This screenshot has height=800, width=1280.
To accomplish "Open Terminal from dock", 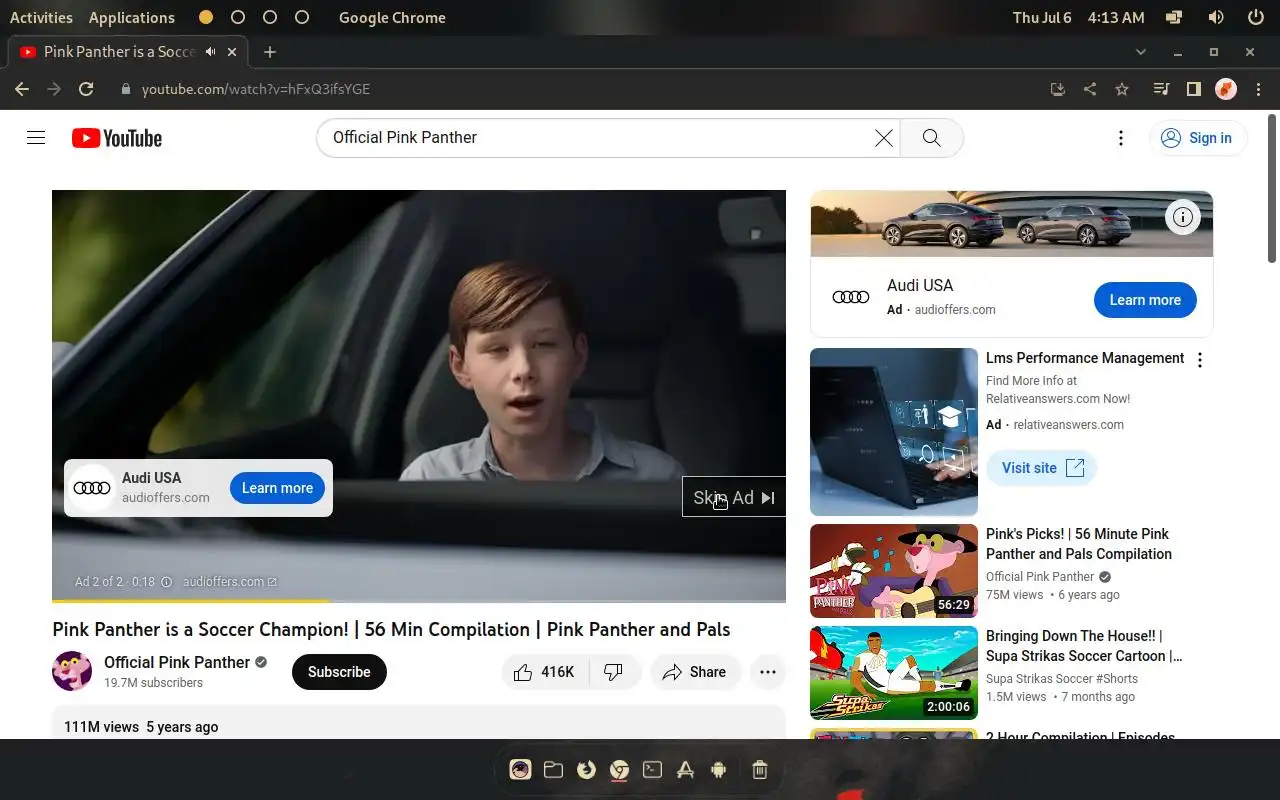I will coord(652,769).
